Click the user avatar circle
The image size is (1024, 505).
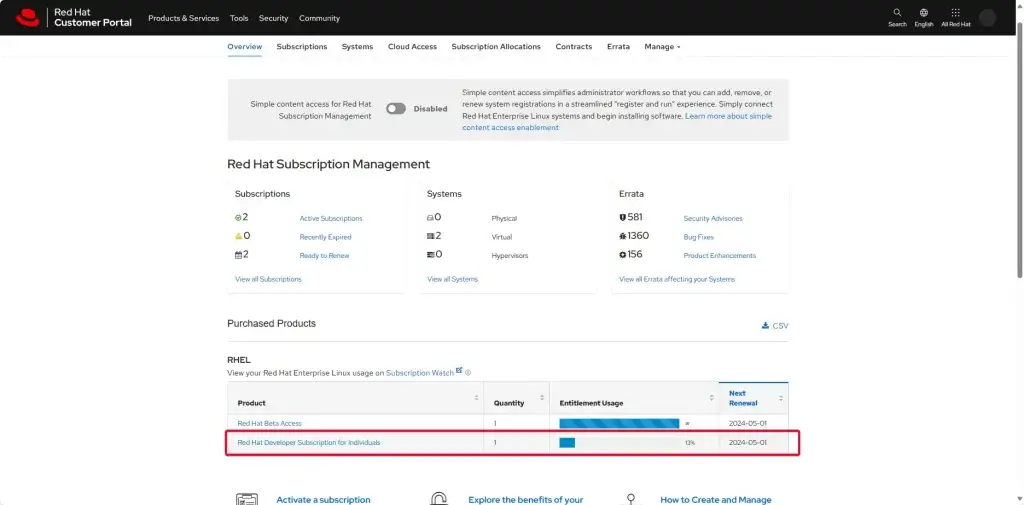click(987, 18)
